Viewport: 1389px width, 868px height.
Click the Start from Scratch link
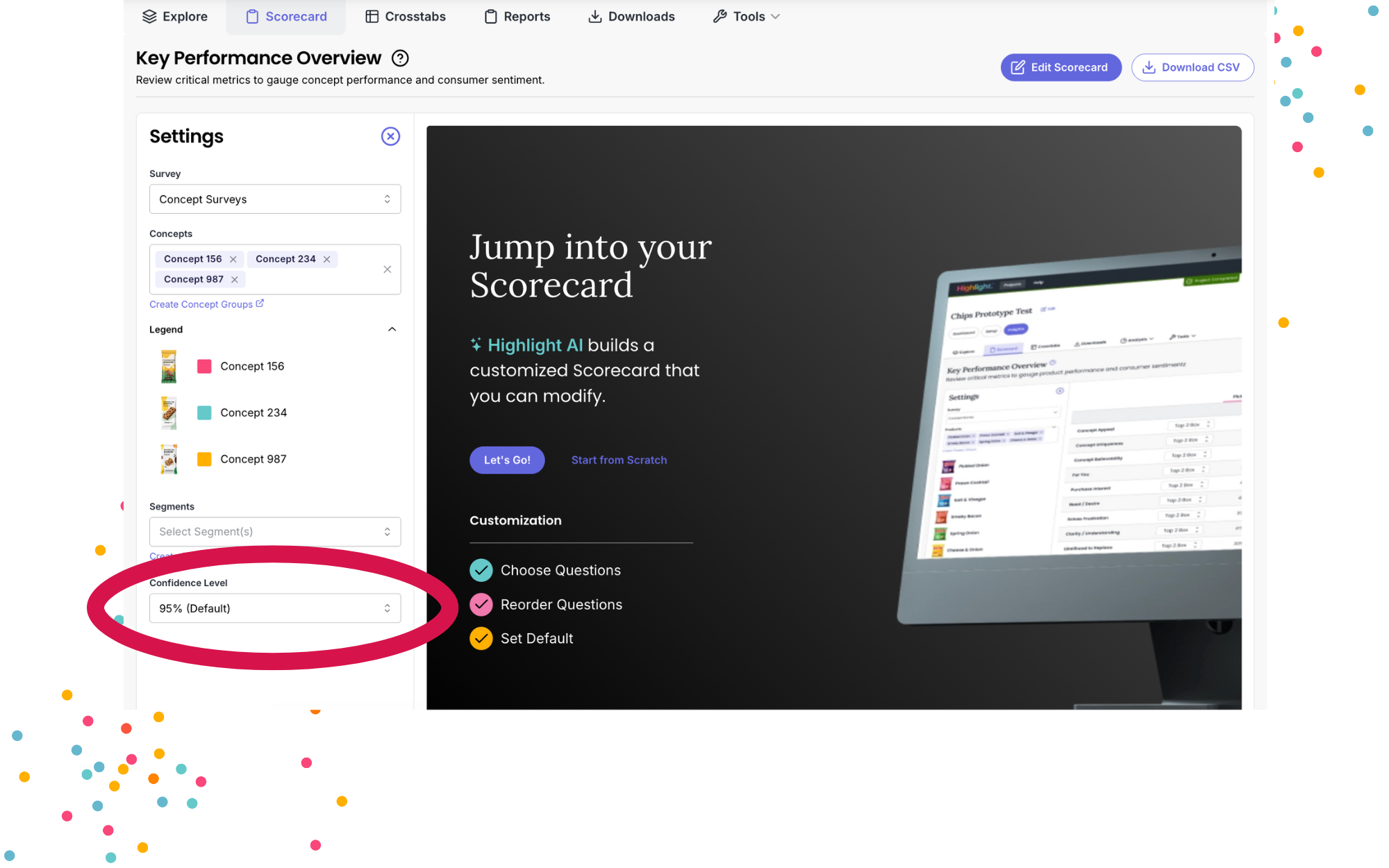[x=619, y=460]
